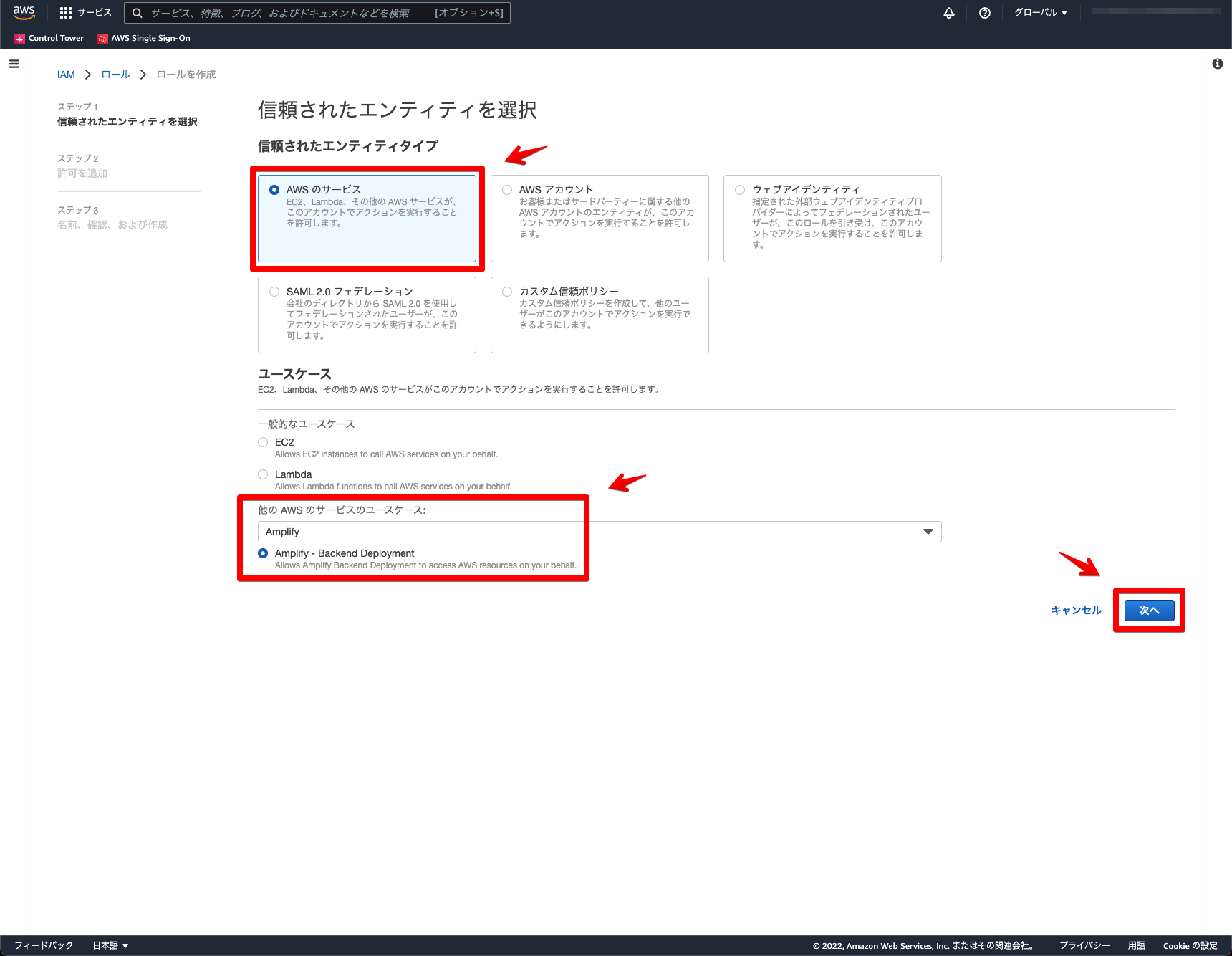
Task: Click the AWS logo home icon
Action: coord(24,13)
